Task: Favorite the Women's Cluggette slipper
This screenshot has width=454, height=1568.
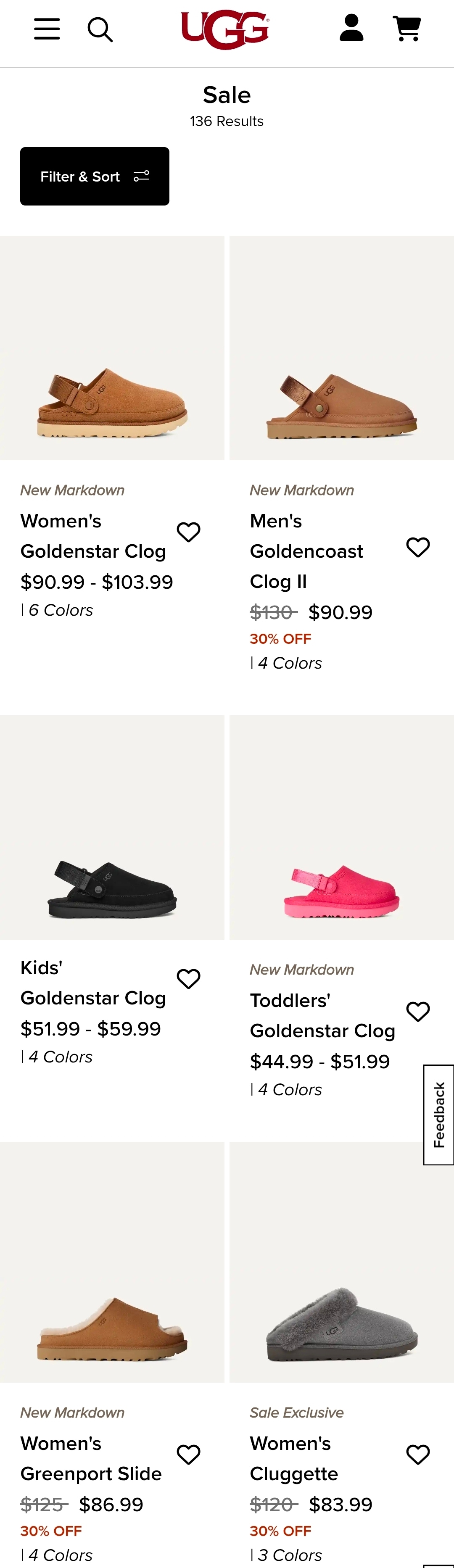Action: coord(418,1455)
